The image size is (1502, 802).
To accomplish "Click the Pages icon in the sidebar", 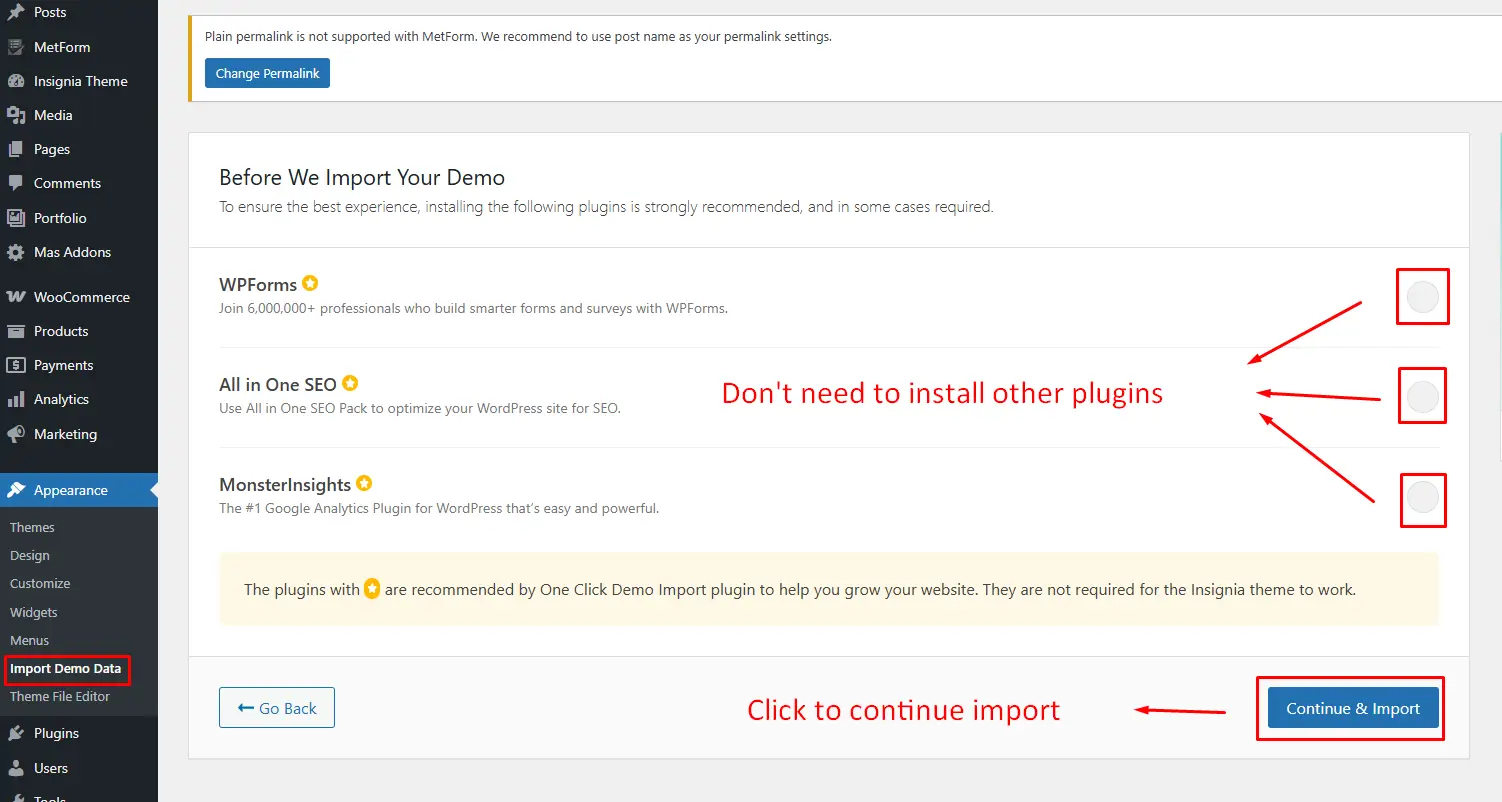I will [x=16, y=149].
